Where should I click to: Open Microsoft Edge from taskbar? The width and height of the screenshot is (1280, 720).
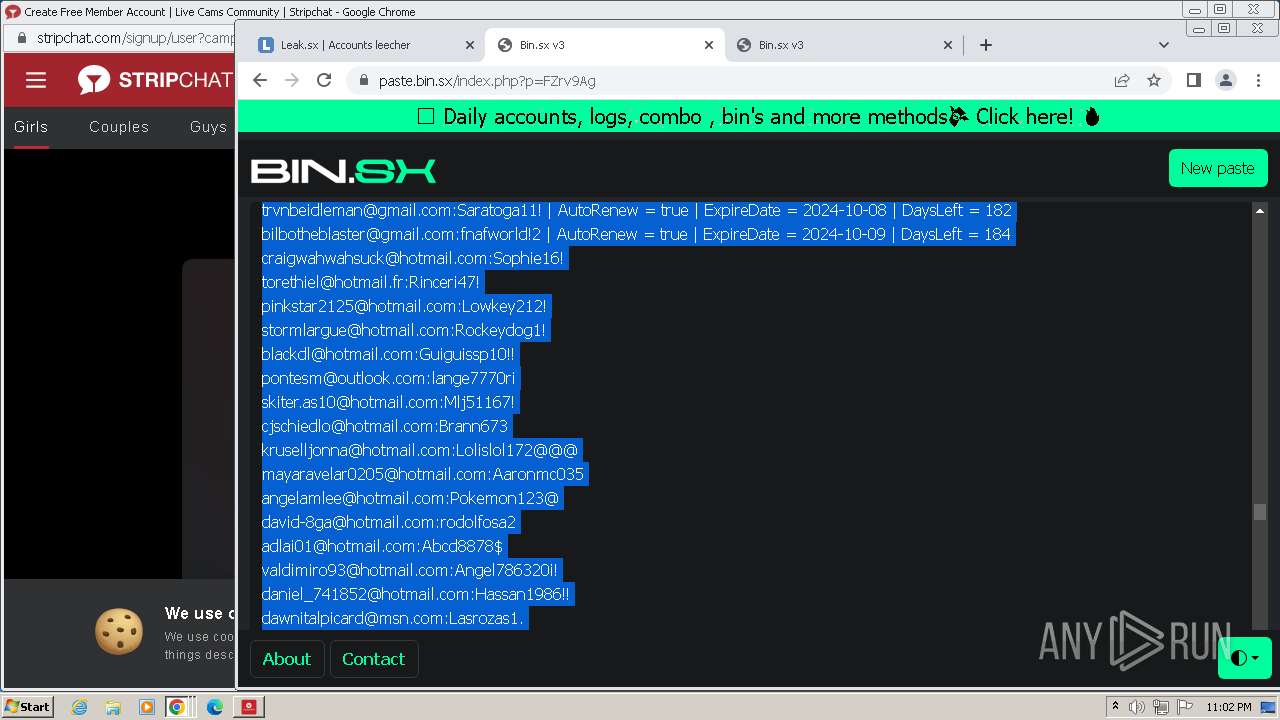coord(215,707)
